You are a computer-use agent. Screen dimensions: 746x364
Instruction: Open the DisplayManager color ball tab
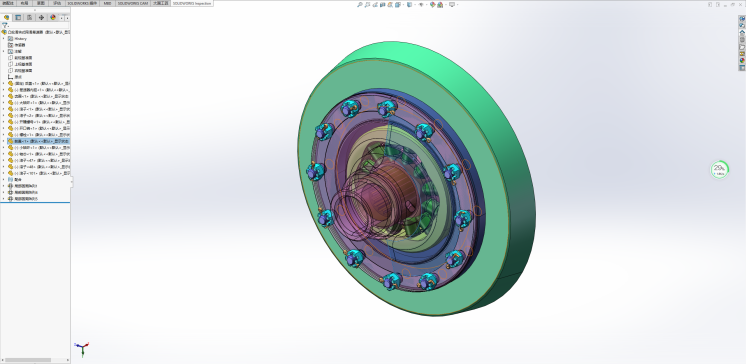pyautogui.click(x=53, y=18)
